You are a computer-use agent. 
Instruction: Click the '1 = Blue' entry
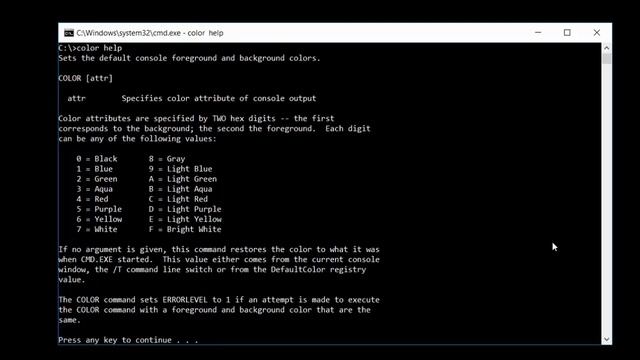(94, 169)
